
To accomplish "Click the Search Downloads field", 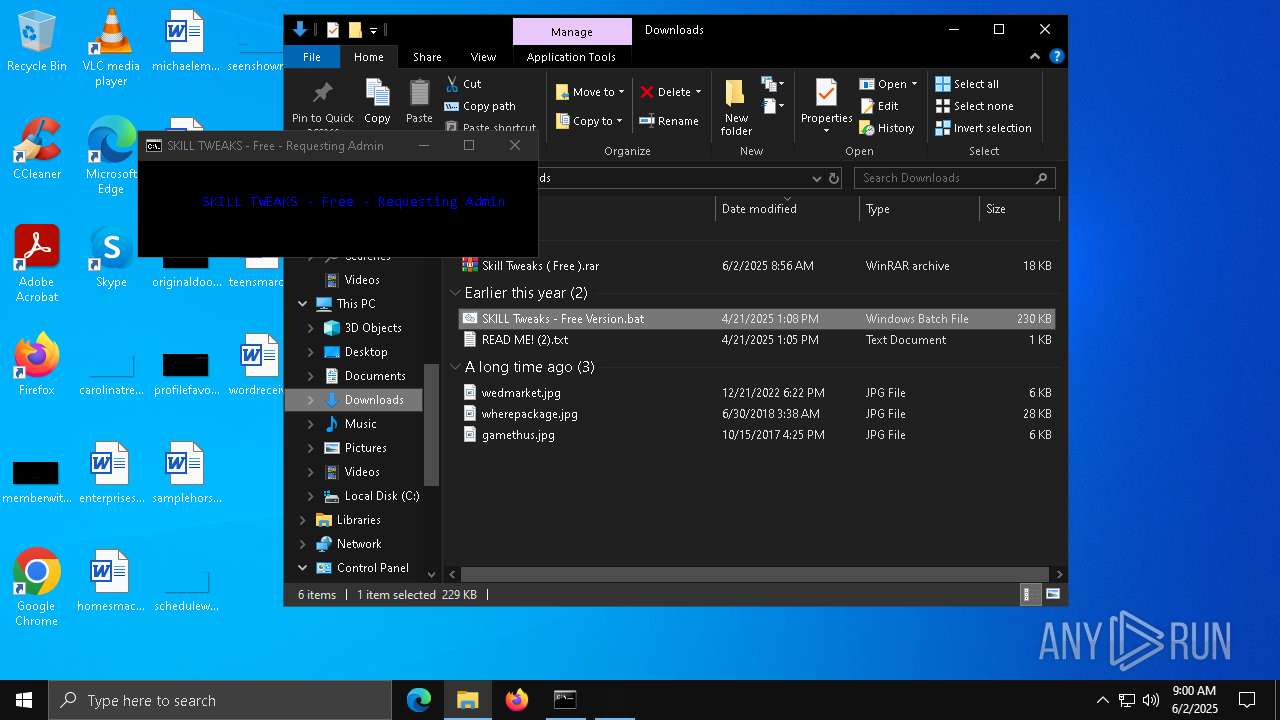I will click(x=955, y=178).
